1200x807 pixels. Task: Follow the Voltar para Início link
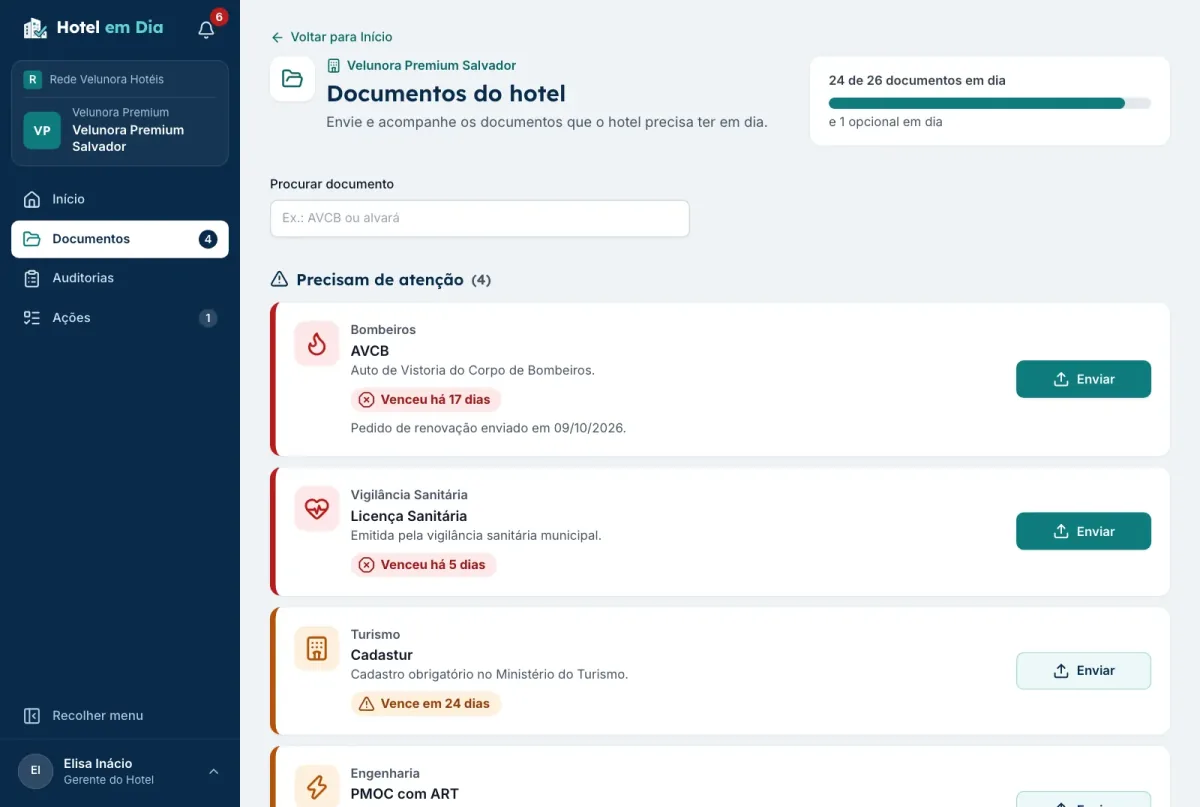pos(331,37)
